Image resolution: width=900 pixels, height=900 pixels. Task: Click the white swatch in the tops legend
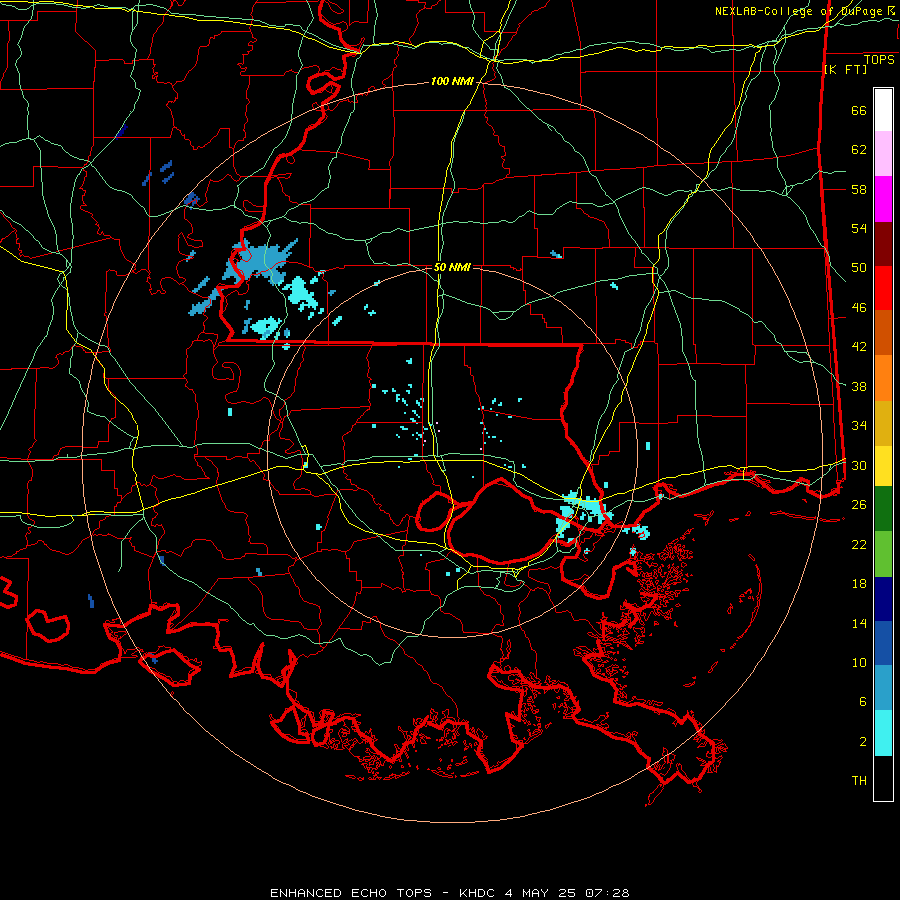tap(883, 110)
